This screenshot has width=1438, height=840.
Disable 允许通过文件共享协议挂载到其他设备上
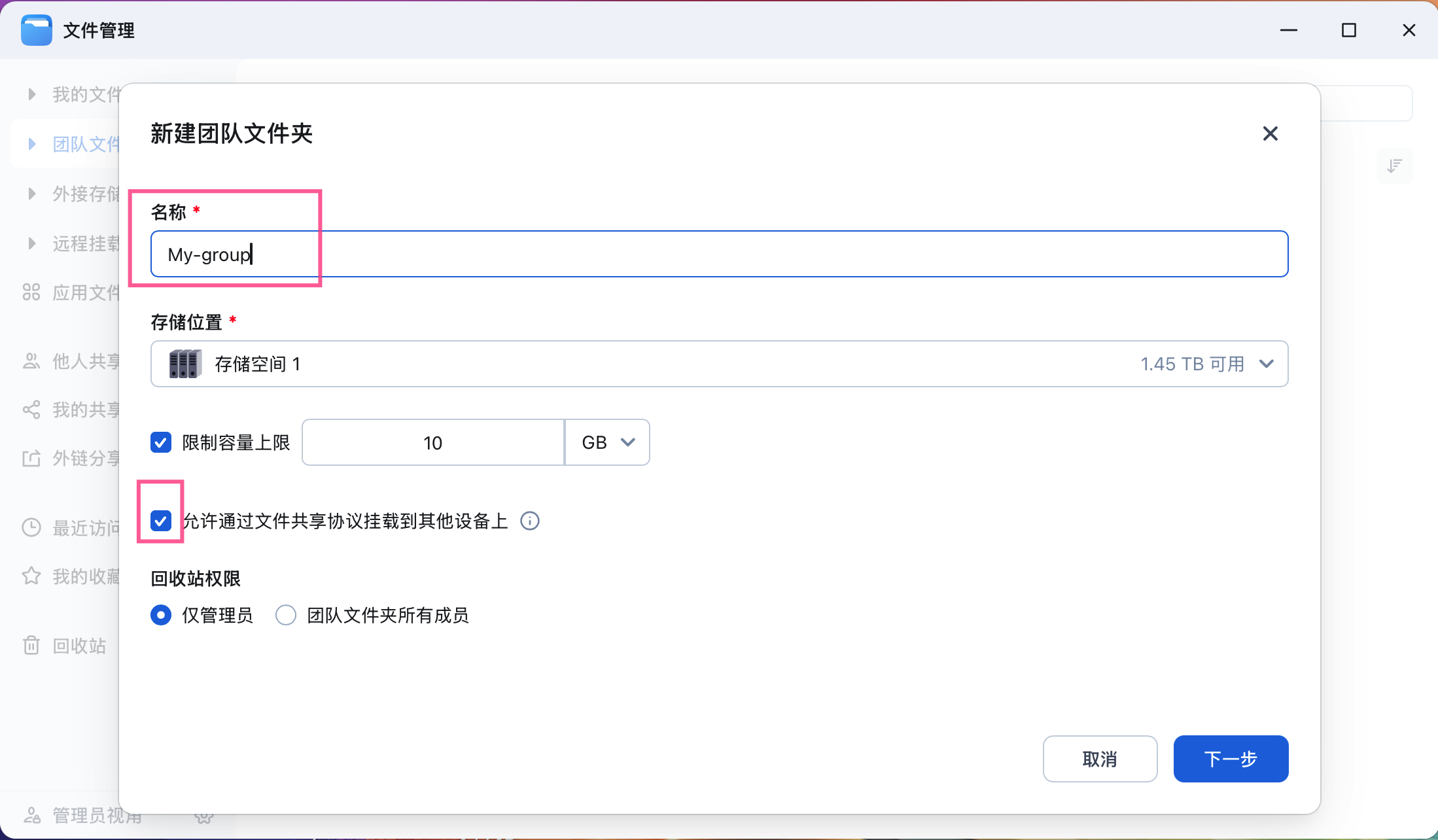click(160, 521)
